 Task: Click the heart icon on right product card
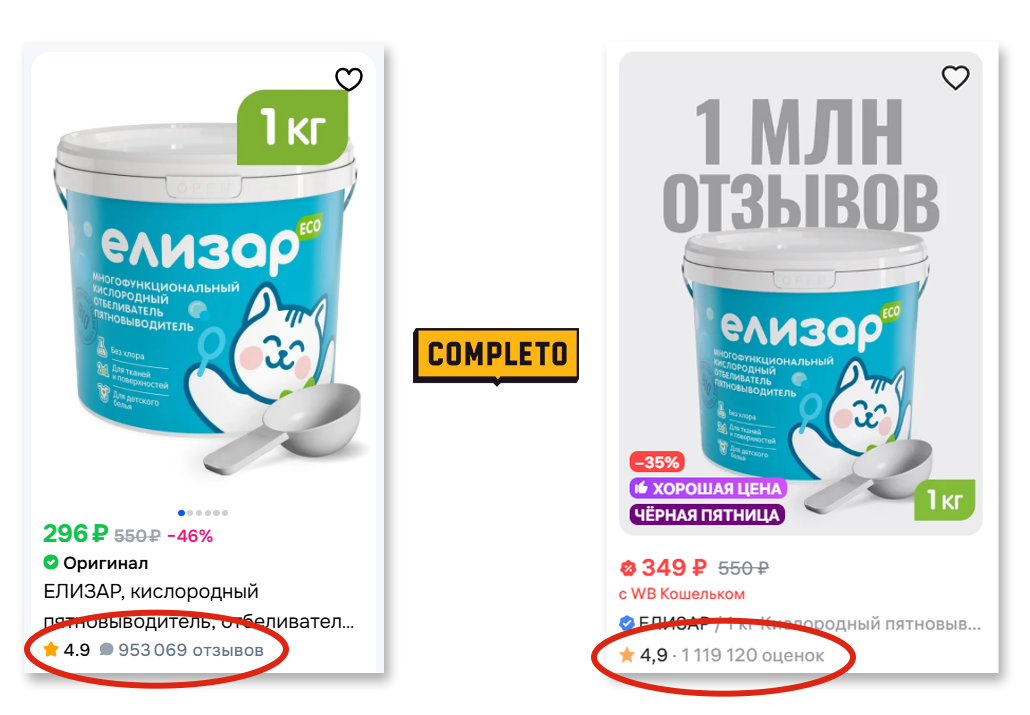pos(955,78)
